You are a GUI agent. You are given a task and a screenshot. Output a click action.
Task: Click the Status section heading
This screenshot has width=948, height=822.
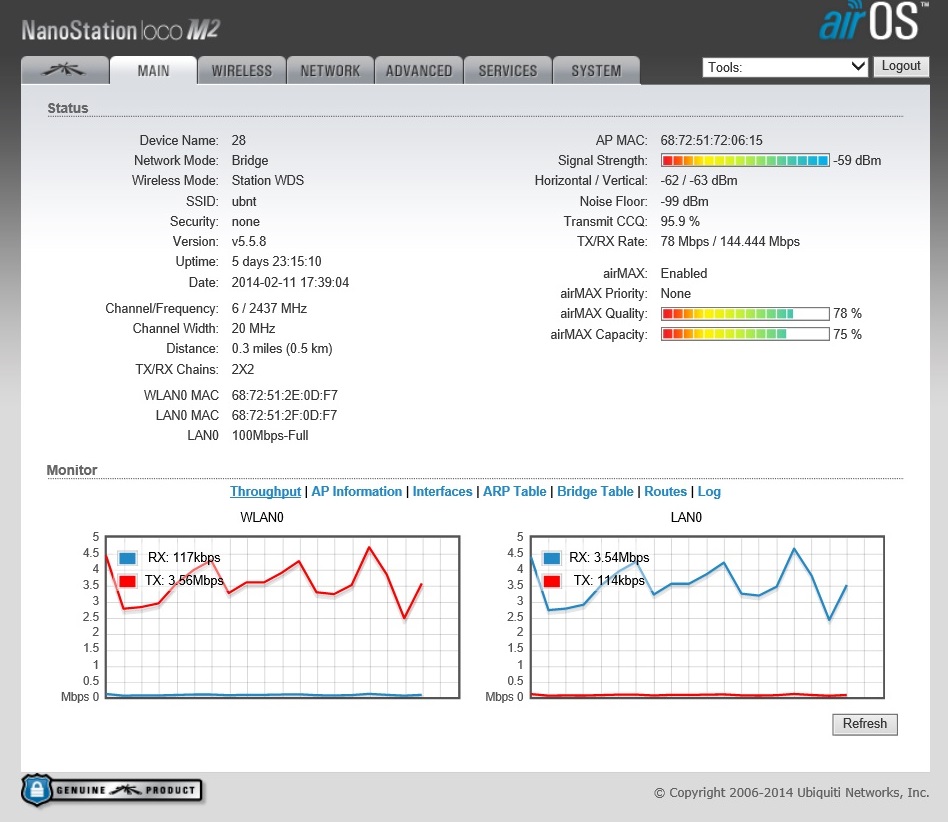point(68,108)
